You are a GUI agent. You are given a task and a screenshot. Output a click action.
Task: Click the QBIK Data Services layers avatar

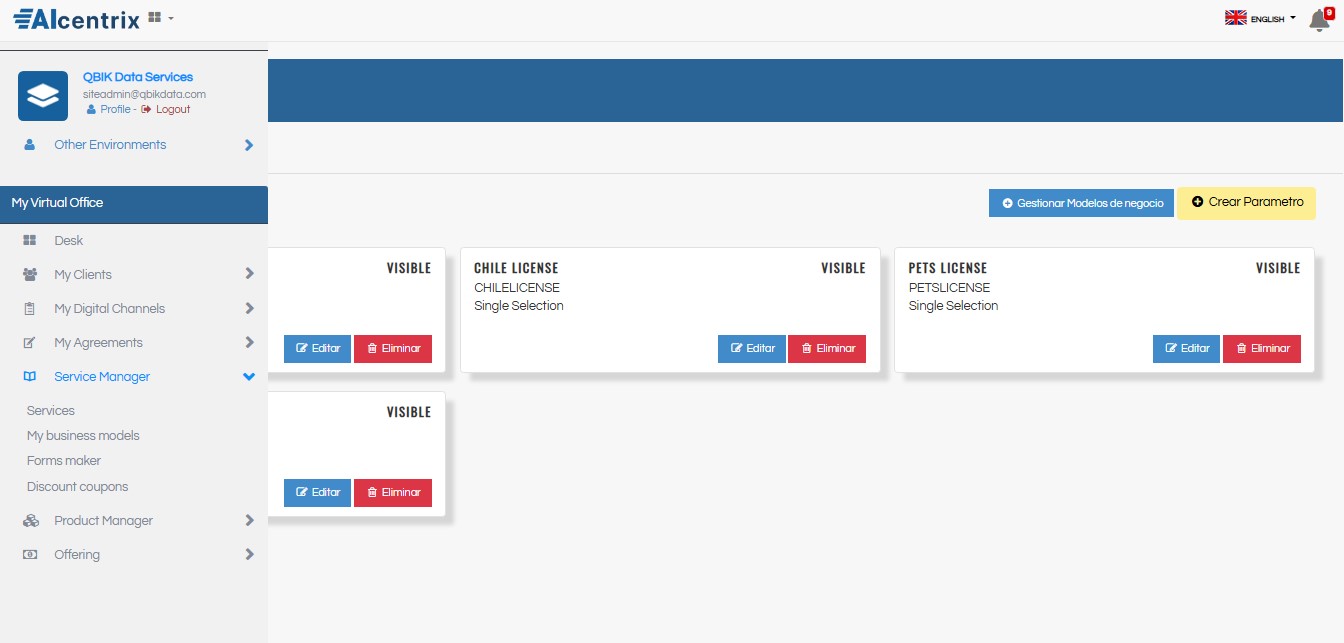click(x=43, y=96)
